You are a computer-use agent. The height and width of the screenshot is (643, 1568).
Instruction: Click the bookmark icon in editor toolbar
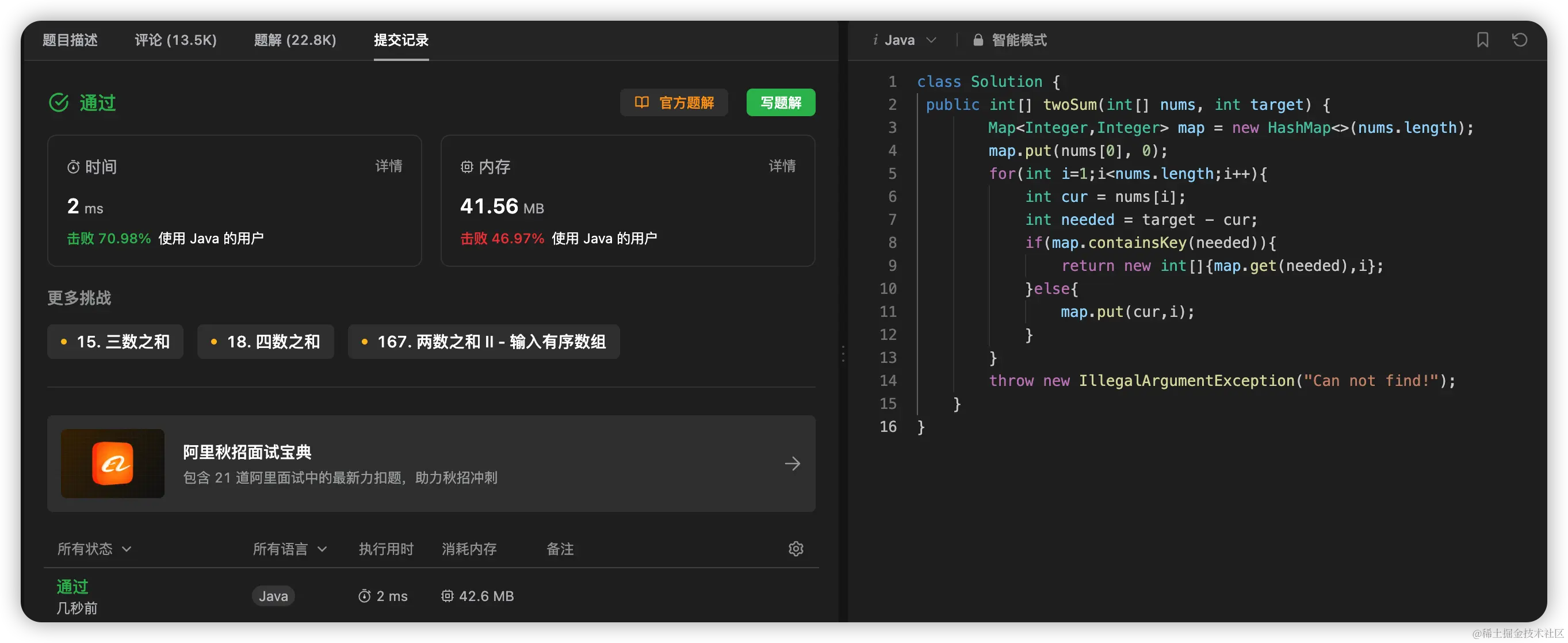(1482, 40)
